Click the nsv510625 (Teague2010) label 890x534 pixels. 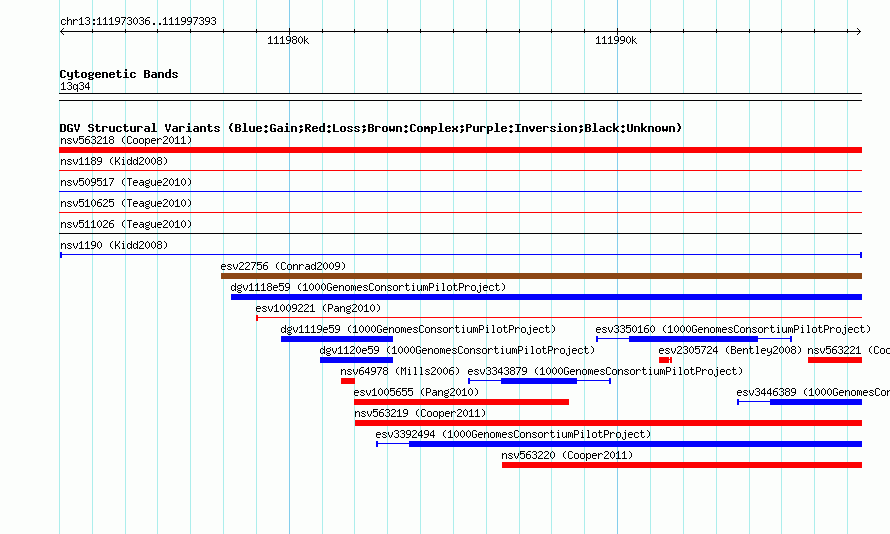coord(126,203)
